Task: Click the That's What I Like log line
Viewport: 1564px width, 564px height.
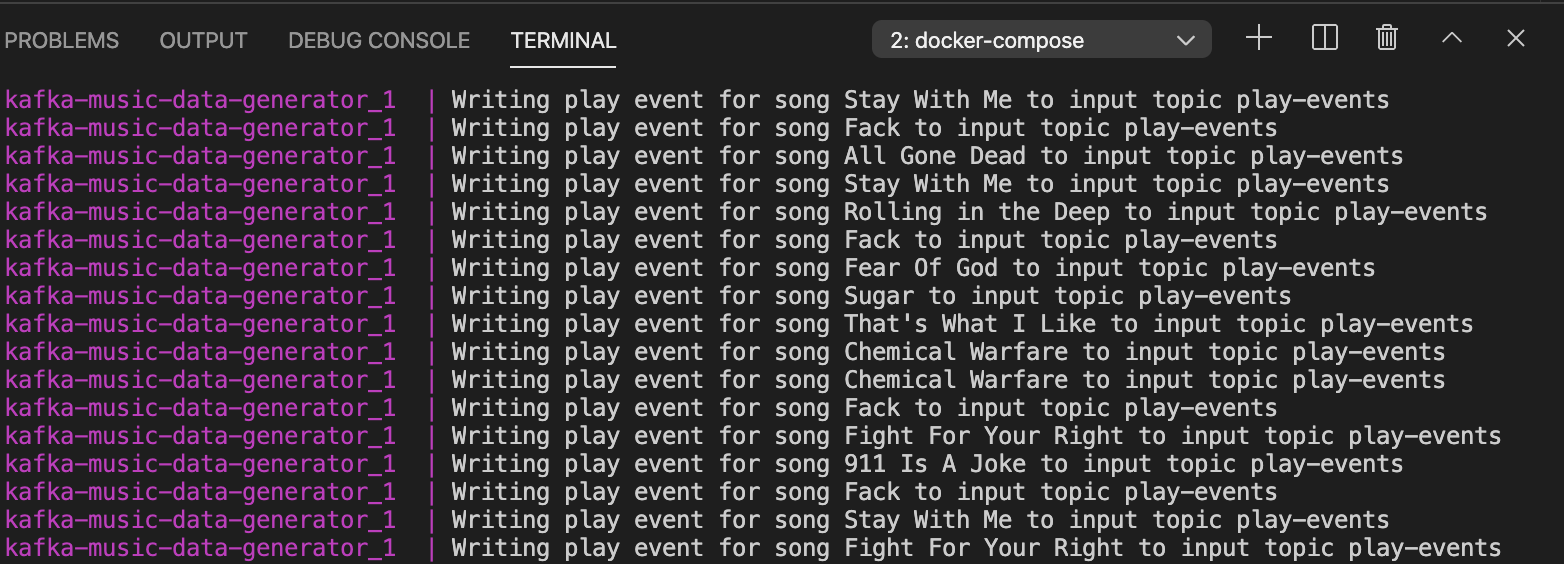Action: [x=739, y=324]
